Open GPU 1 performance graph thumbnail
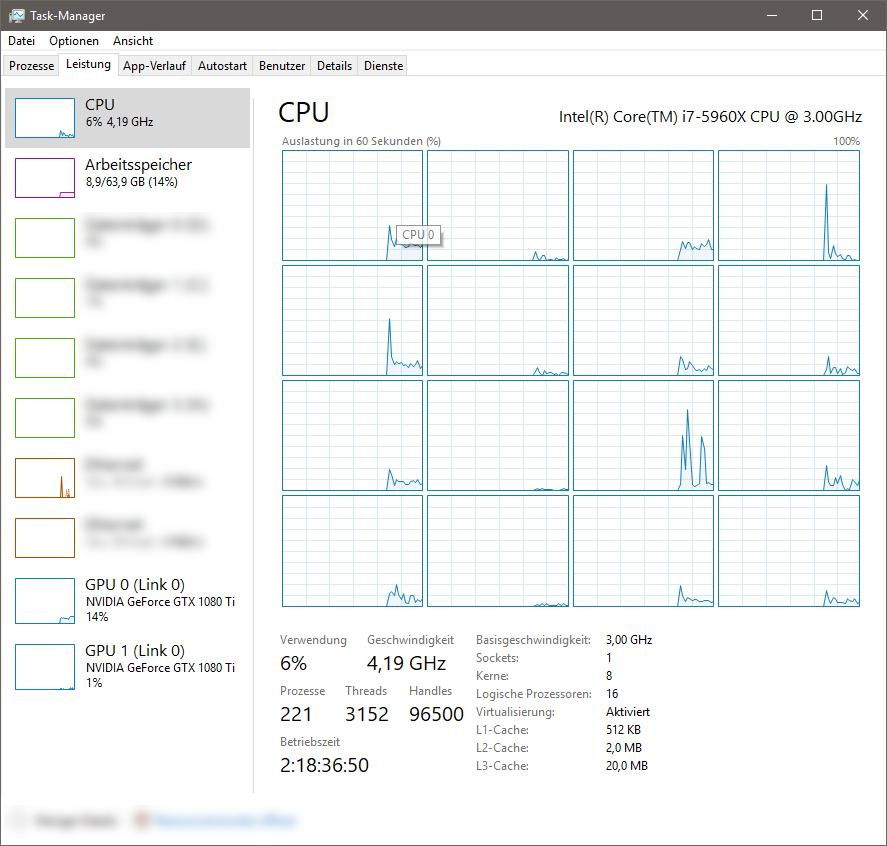Viewport: 887px width, 846px height. click(x=45, y=667)
